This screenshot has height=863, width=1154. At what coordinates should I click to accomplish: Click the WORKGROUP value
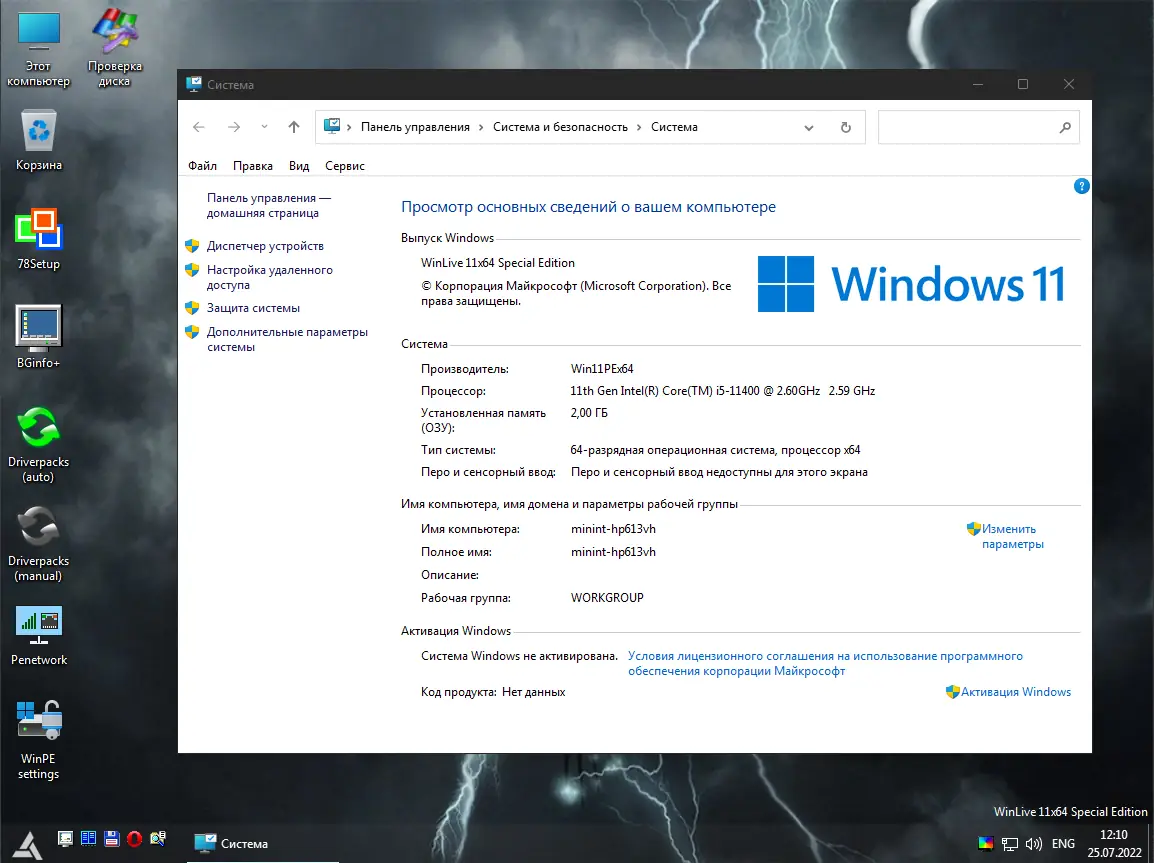point(607,597)
